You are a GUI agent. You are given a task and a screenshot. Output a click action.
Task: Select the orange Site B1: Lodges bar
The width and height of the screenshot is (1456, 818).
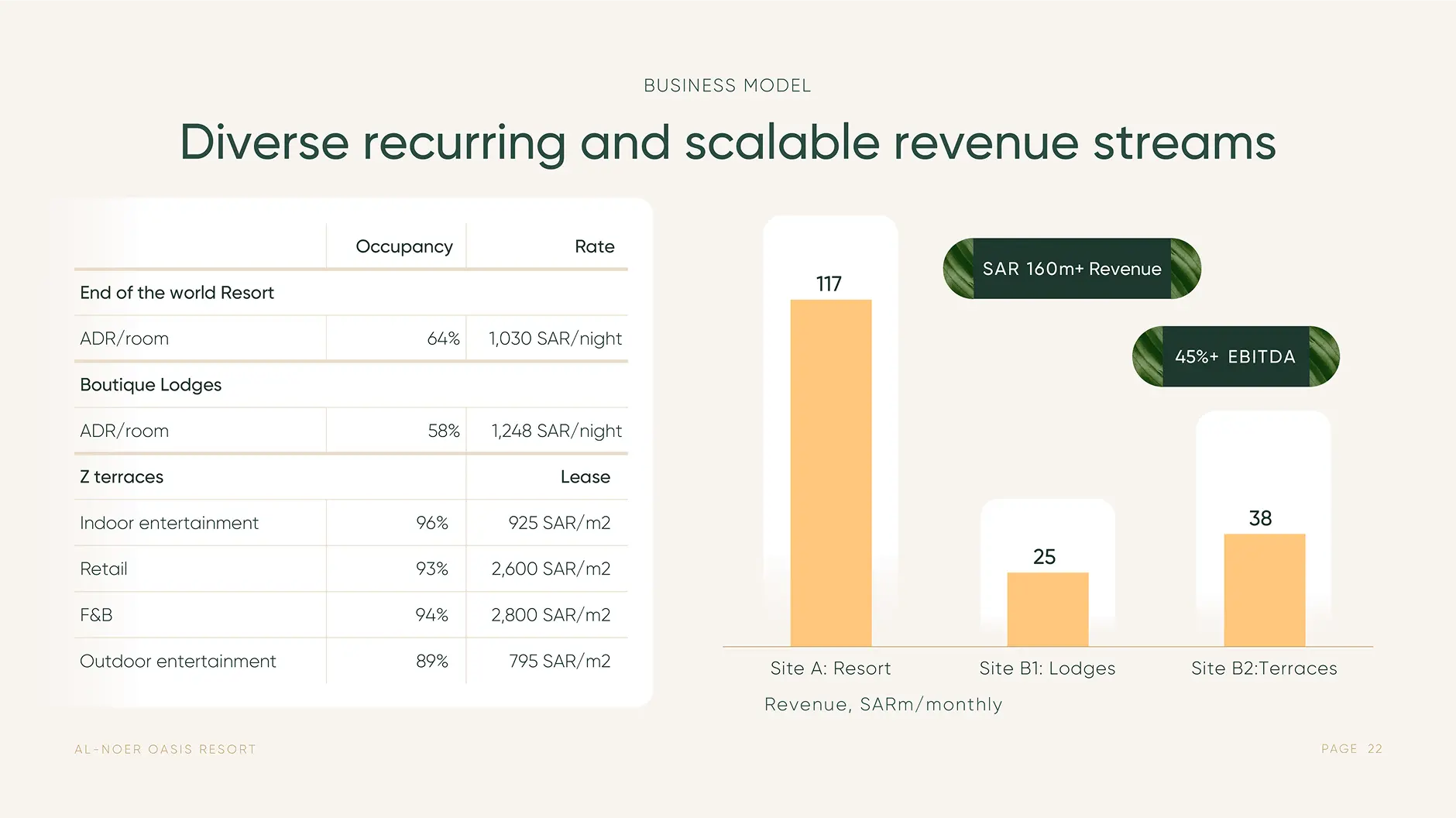pos(1047,609)
